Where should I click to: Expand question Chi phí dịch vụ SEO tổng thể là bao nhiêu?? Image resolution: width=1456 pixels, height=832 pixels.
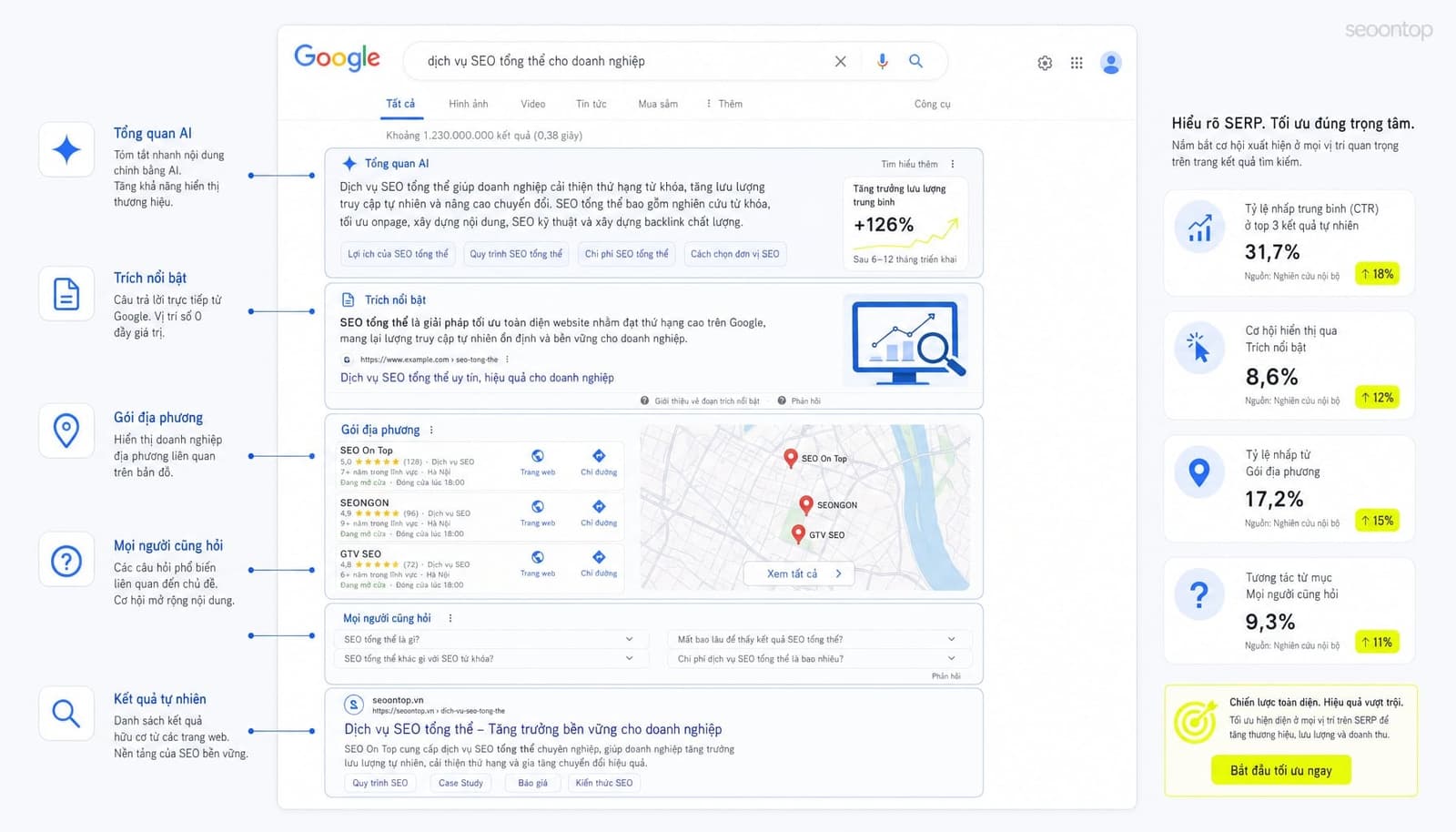[x=819, y=658]
